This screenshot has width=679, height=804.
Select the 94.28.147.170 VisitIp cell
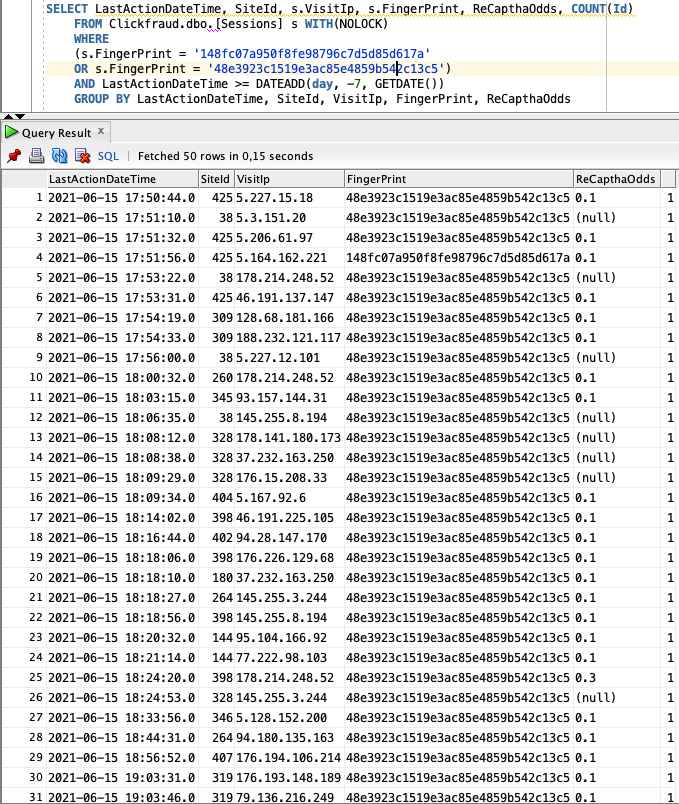tap(289, 538)
